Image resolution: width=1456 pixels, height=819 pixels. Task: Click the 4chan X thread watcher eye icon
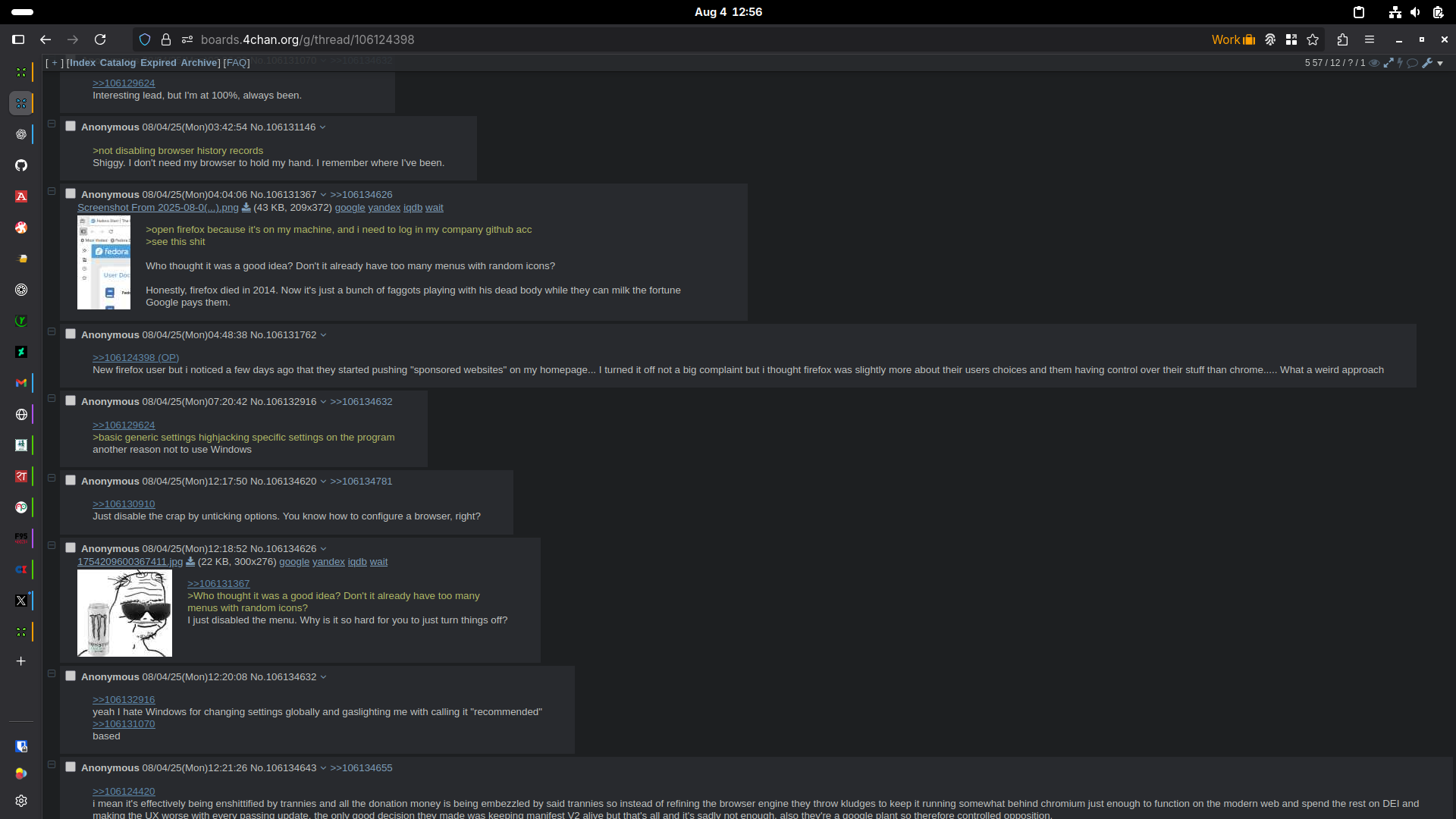[1374, 63]
